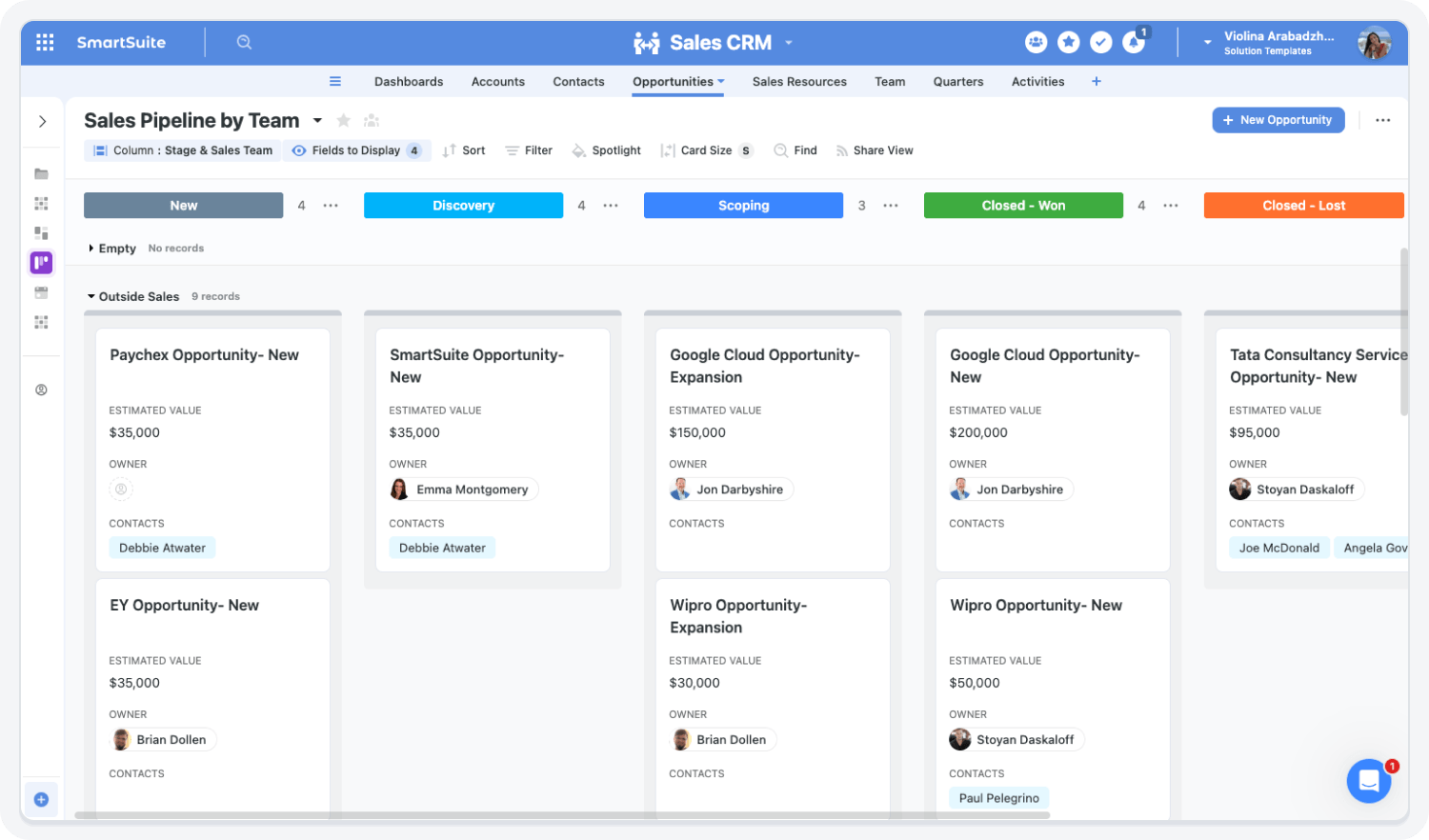Click the user circle icon in left sidebar
Image resolution: width=1429 pixels, height=840 pixels.
[x=41, y=390]
